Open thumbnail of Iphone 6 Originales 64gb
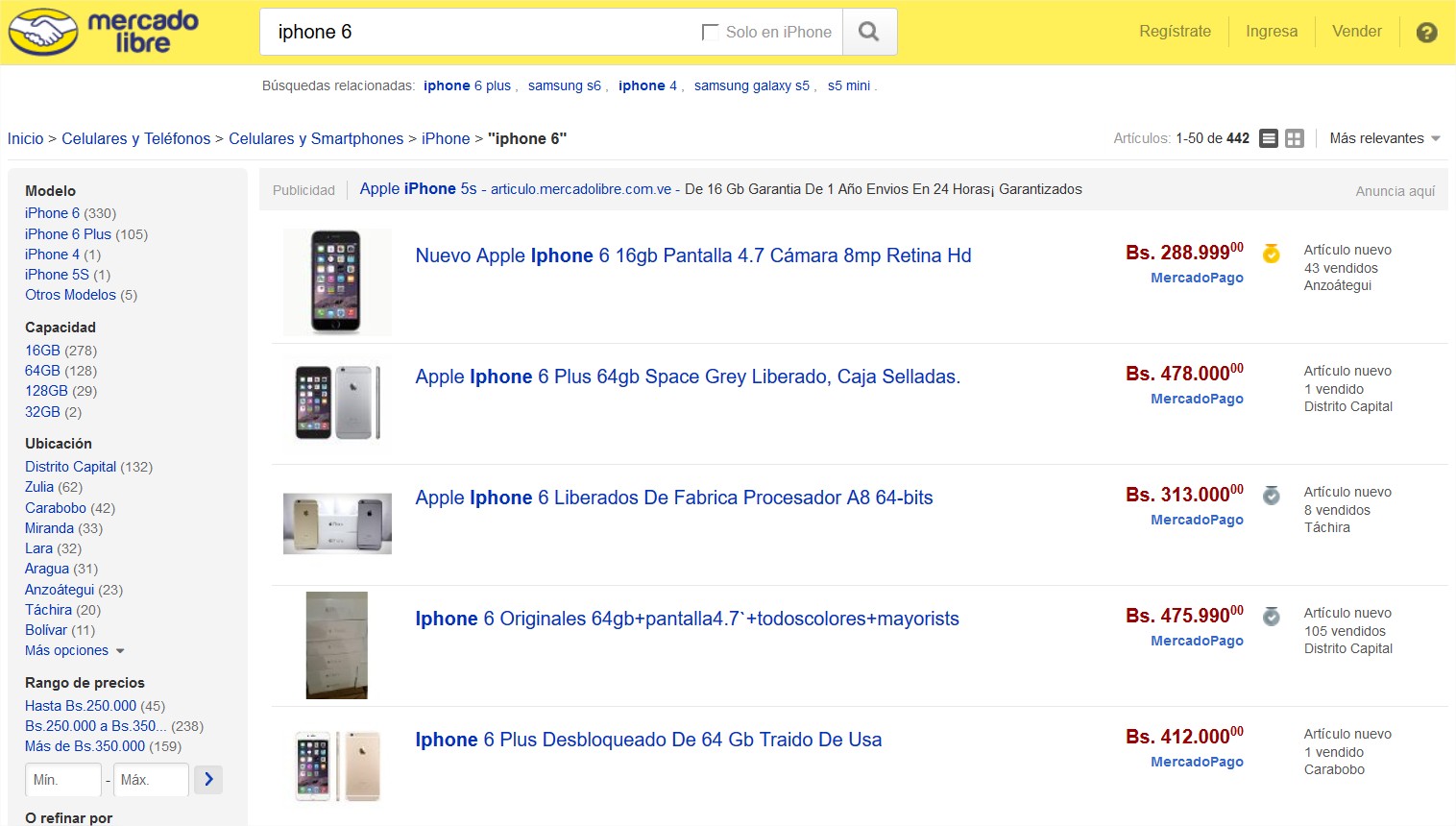The width and height of the screenshot is (1456, 826). point(337,645)
